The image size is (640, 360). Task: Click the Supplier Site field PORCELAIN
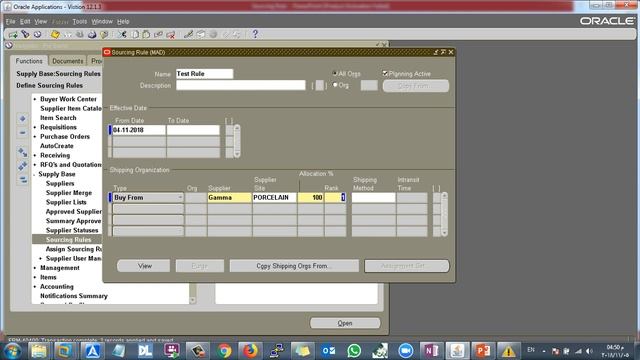[274, 198]
